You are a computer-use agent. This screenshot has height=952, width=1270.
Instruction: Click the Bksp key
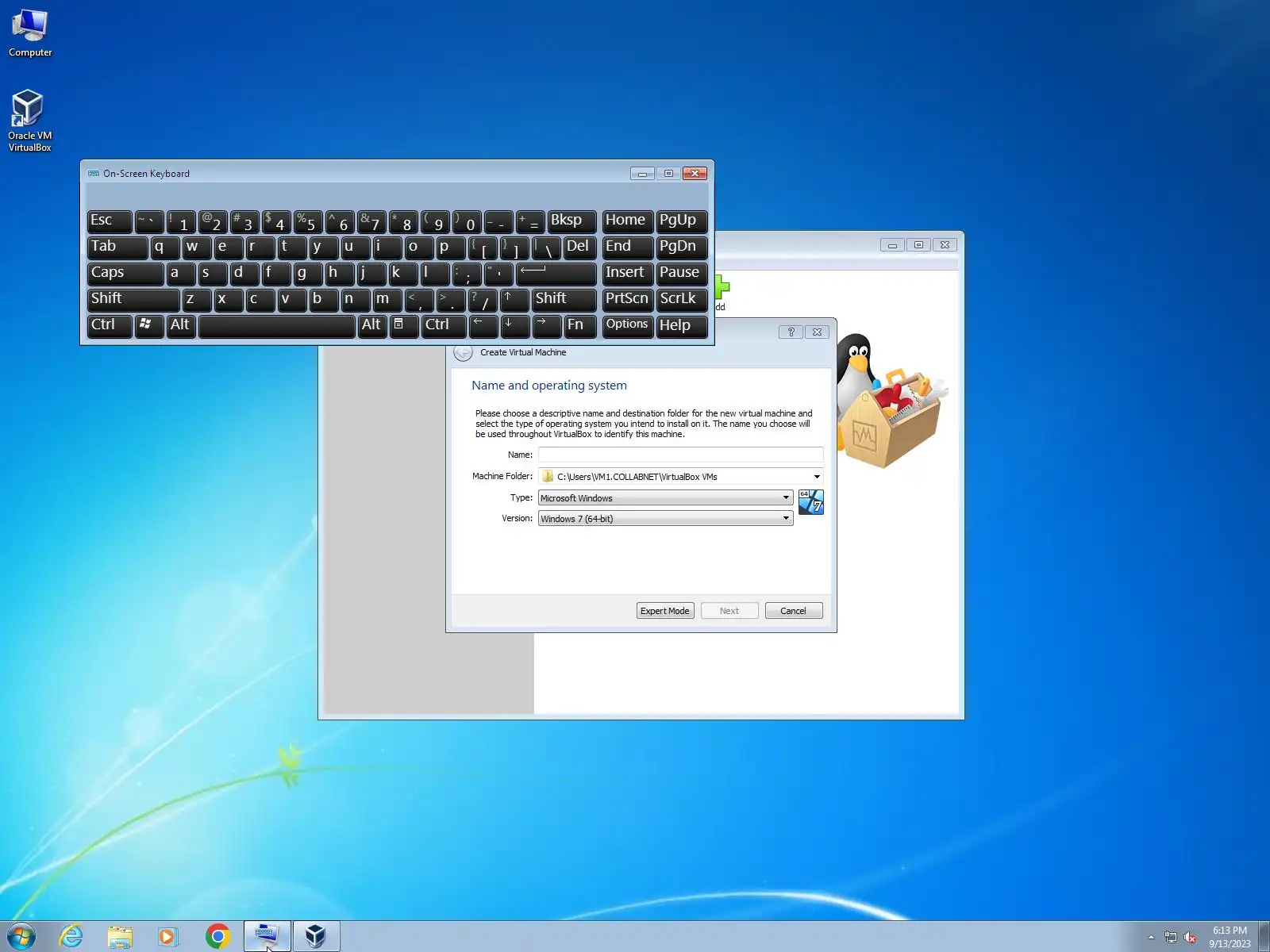[572, 221]
